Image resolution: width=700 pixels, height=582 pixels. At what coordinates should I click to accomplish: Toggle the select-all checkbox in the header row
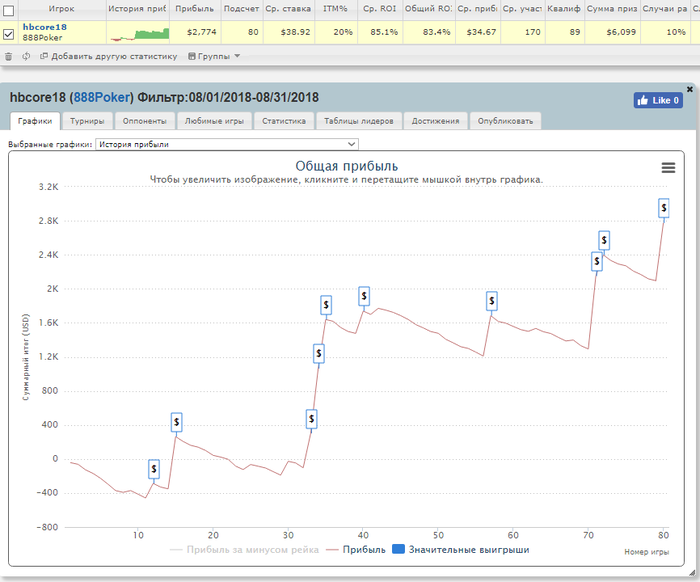point(8,10)
